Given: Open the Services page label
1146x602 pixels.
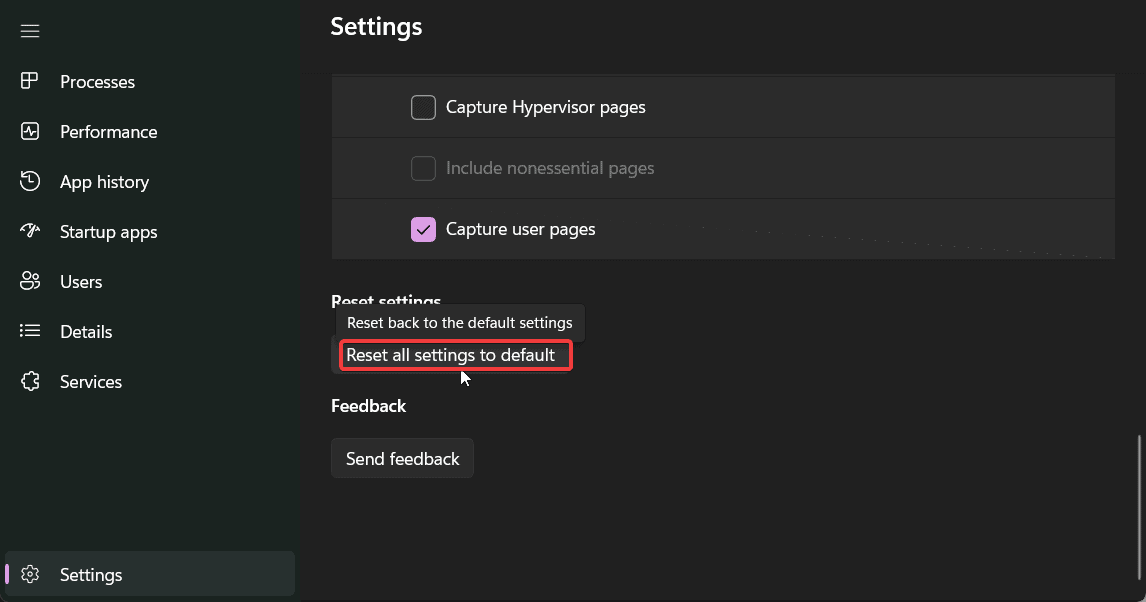Looking at the screenshot, I should (x=91, y=382).
